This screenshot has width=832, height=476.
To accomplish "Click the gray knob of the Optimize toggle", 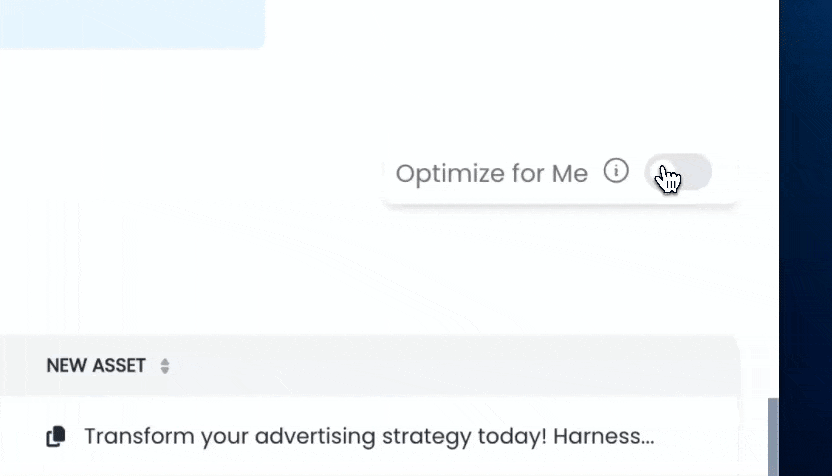I will coord(662,172).
